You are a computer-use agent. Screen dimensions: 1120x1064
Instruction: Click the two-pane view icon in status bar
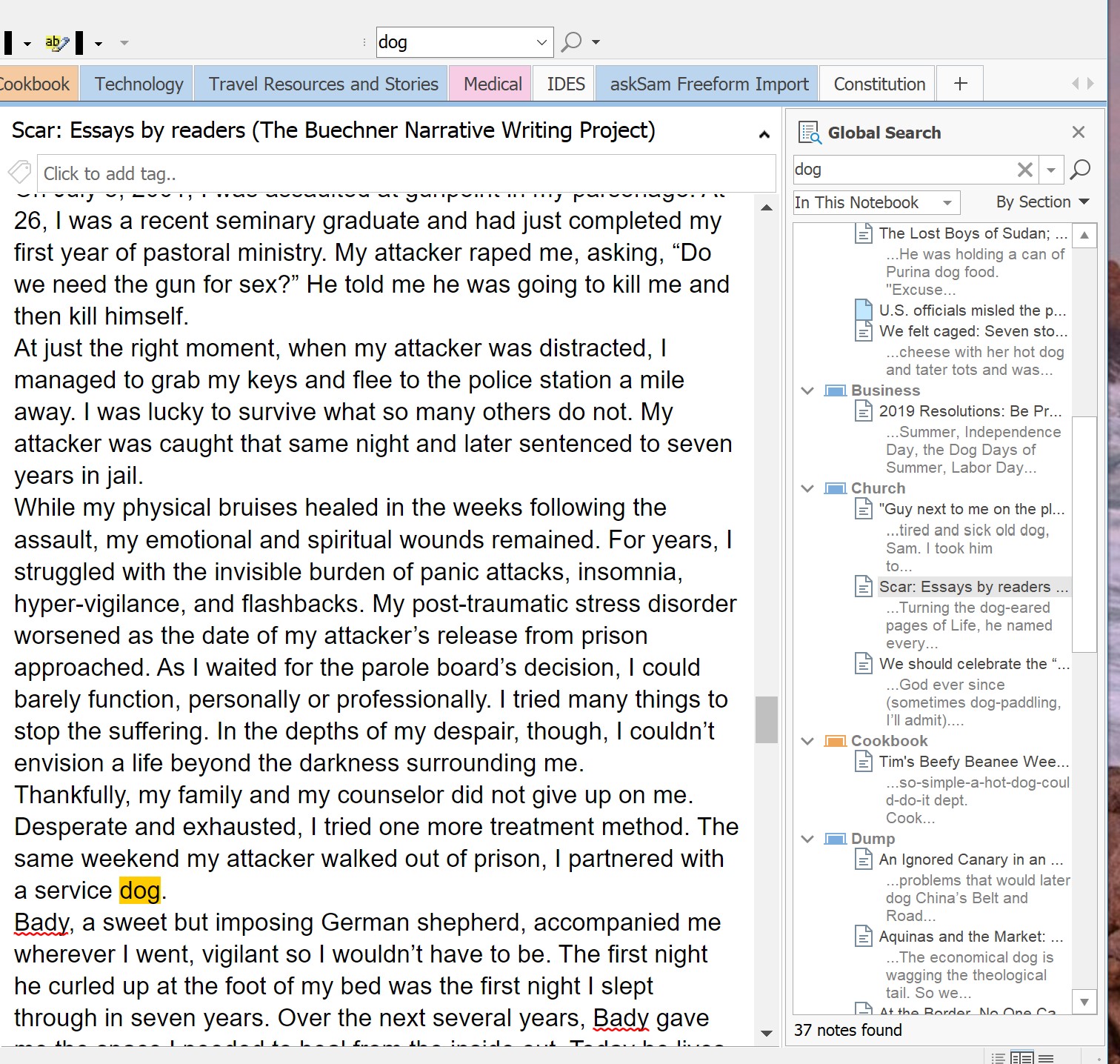pyautogui.click(x=1021, y=1057)
